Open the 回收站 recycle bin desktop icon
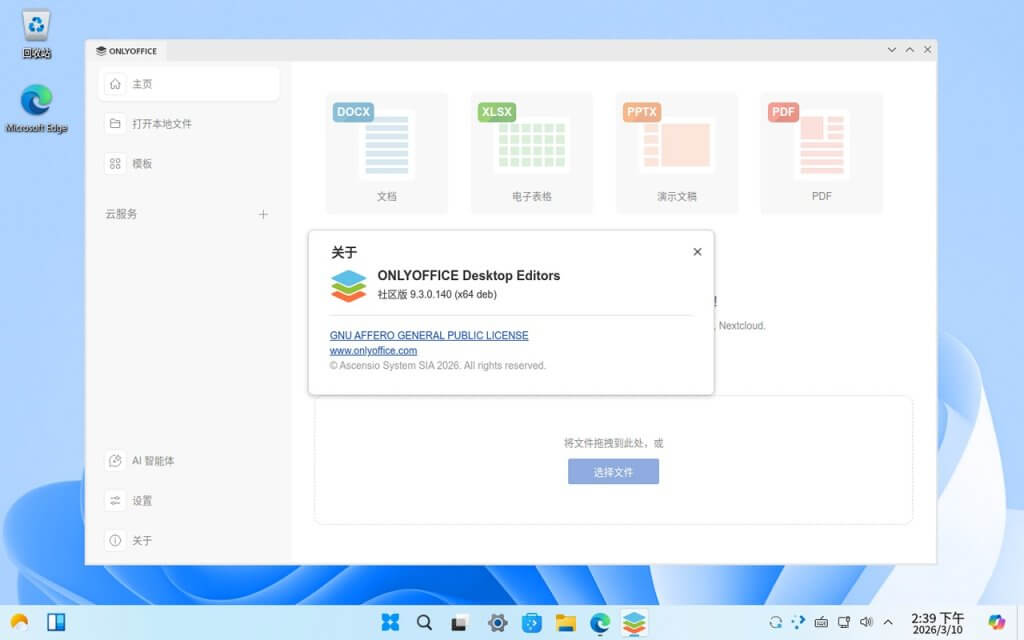This screenshot has height=640, width=1024. pos(37,34)
